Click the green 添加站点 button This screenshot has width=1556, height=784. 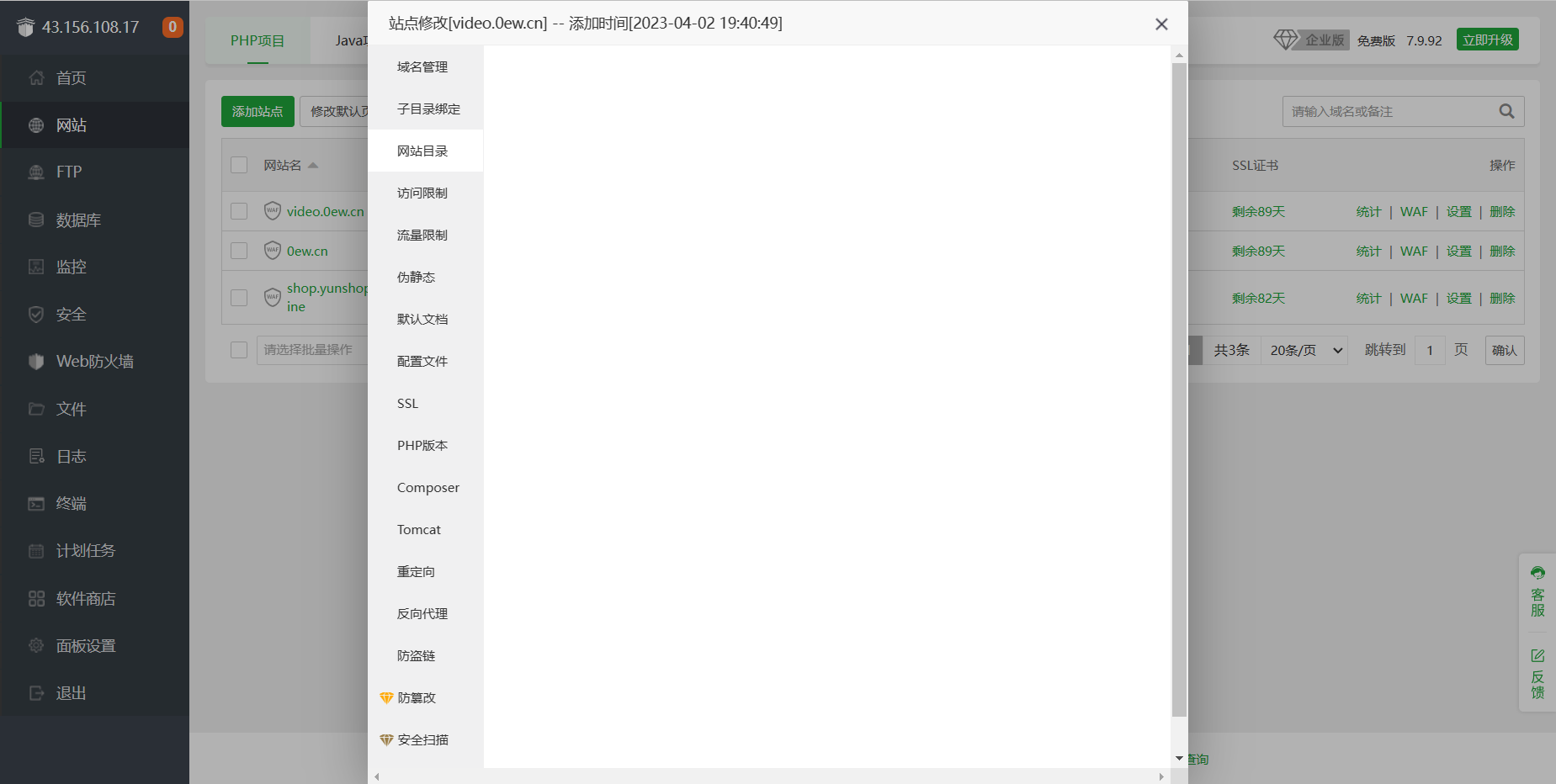click(258, 111)
